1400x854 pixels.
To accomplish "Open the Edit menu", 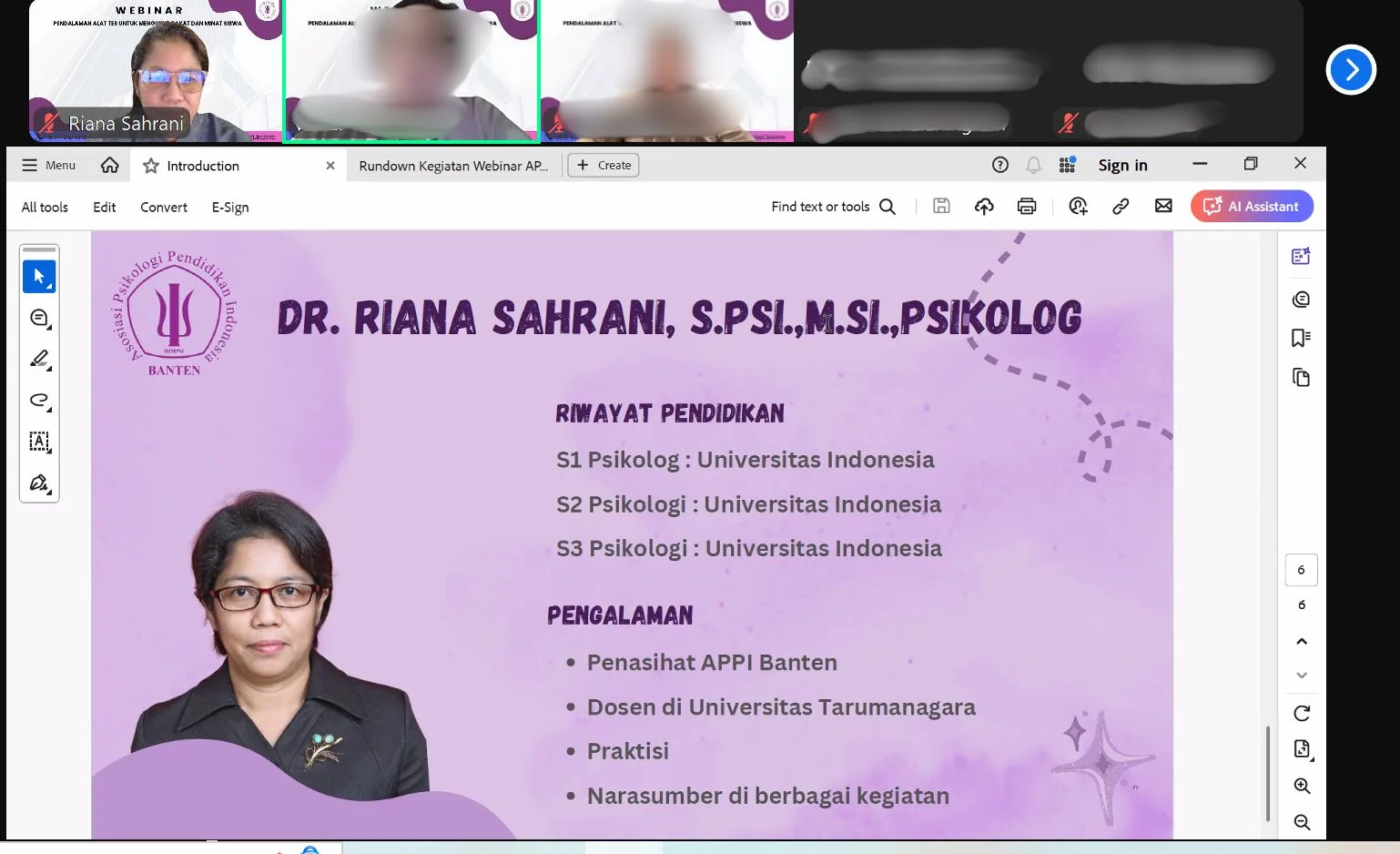I will click(103, 207).
